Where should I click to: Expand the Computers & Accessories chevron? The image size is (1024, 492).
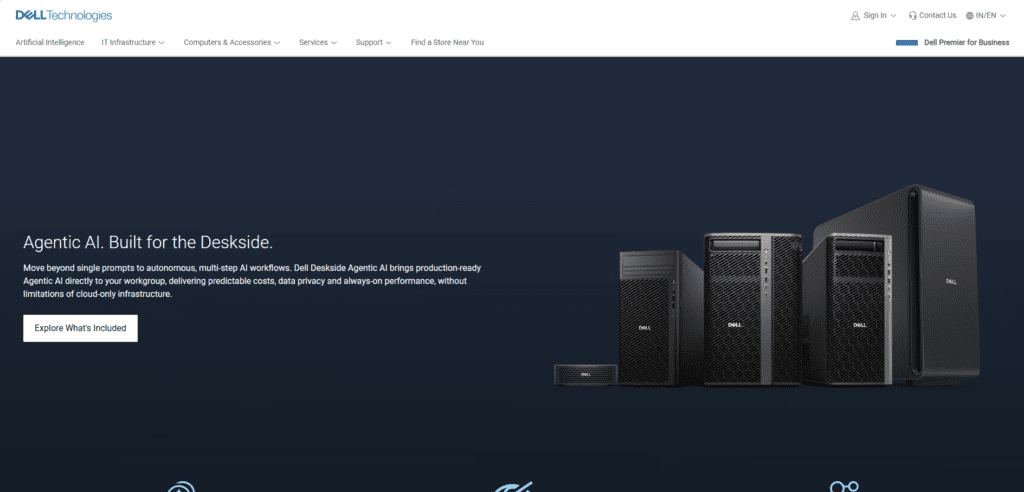pyautogui.click(x=277, y=42)
